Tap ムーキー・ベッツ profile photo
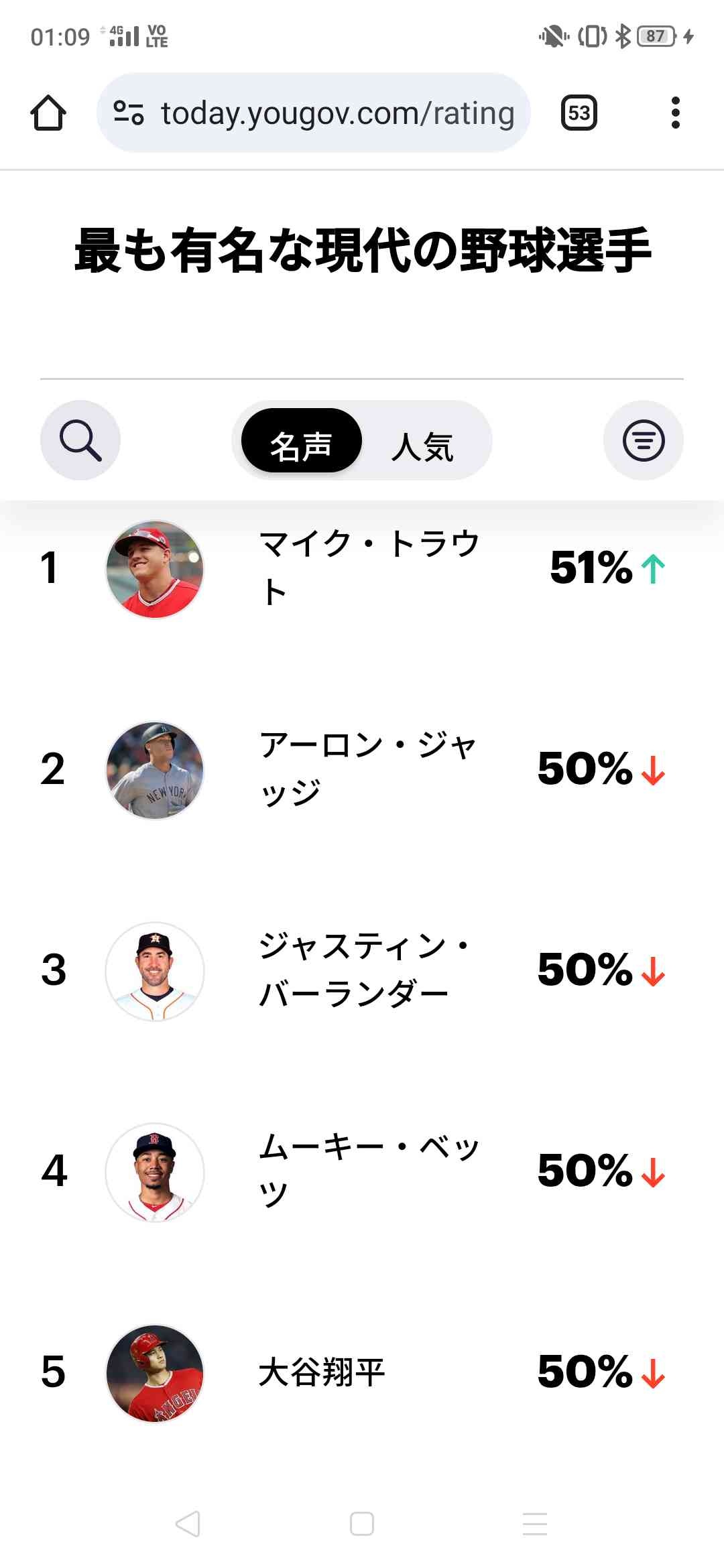 (x=155, y=1172)
